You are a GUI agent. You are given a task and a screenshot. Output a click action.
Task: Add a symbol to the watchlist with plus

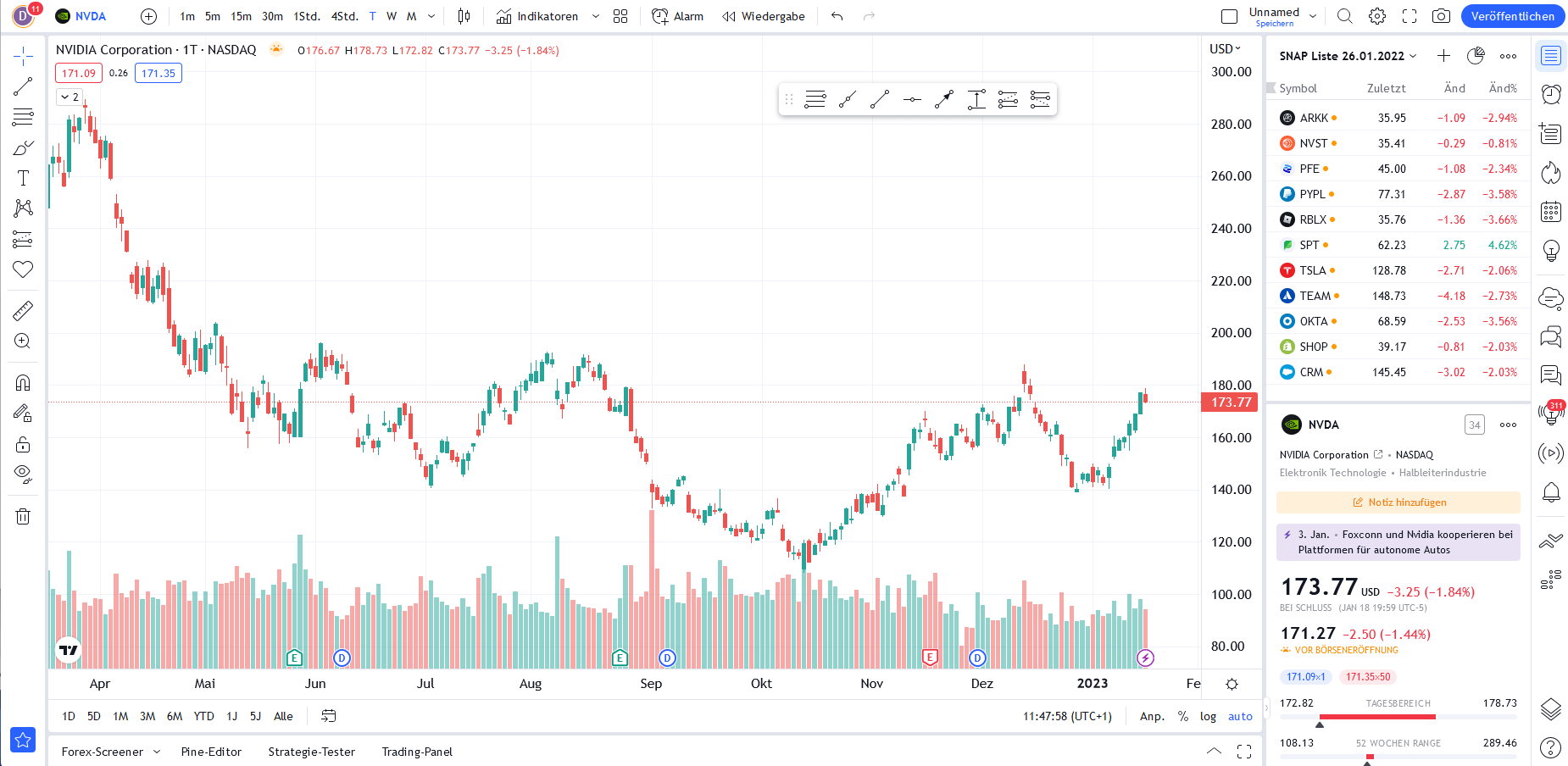[x=1443, y=56]
